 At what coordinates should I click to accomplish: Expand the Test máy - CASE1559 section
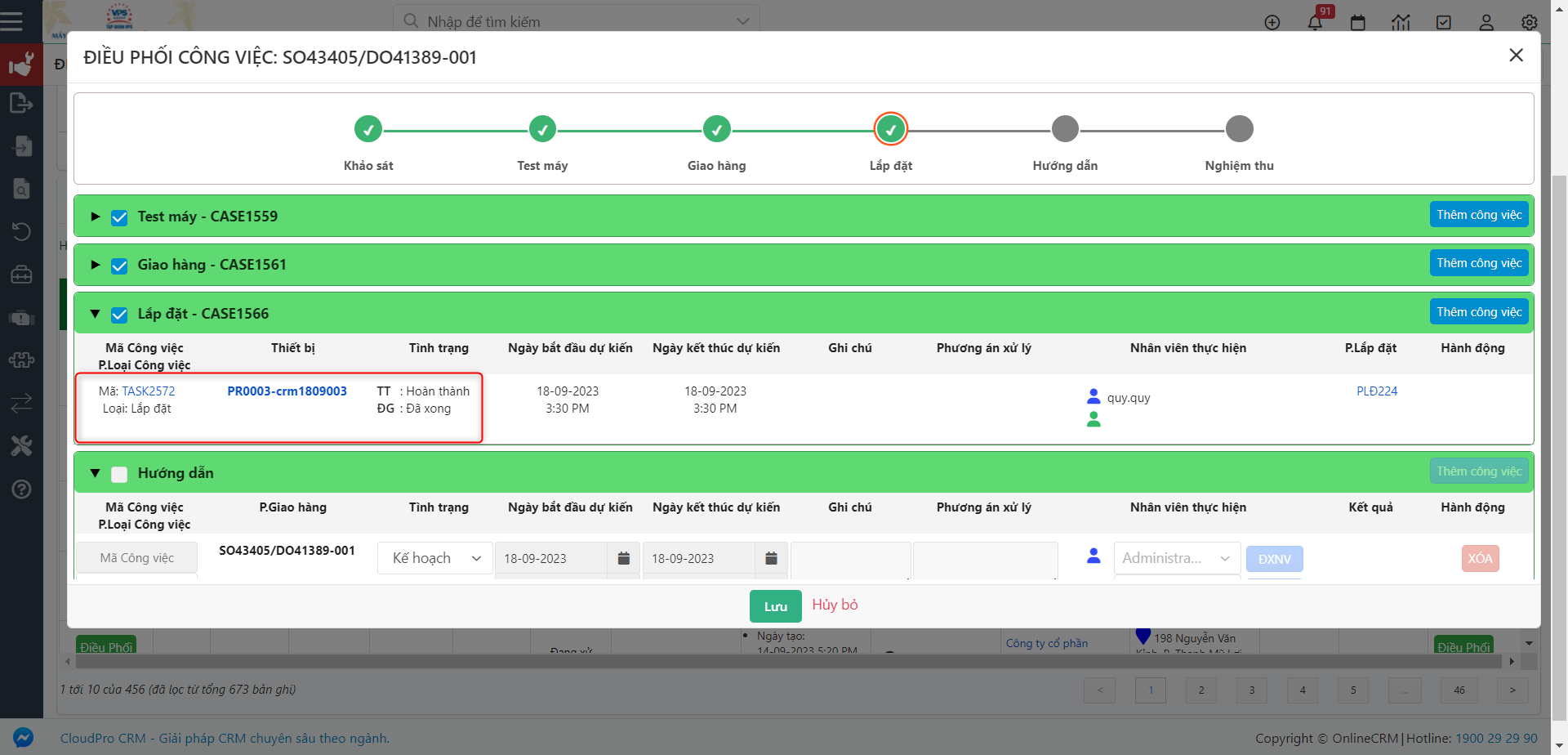click(96, 217)
